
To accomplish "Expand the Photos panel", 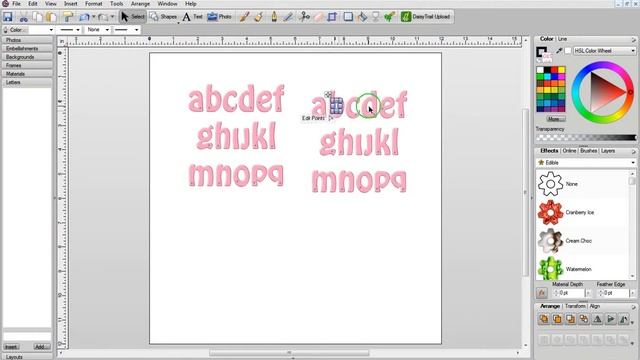I will point(27,40).
